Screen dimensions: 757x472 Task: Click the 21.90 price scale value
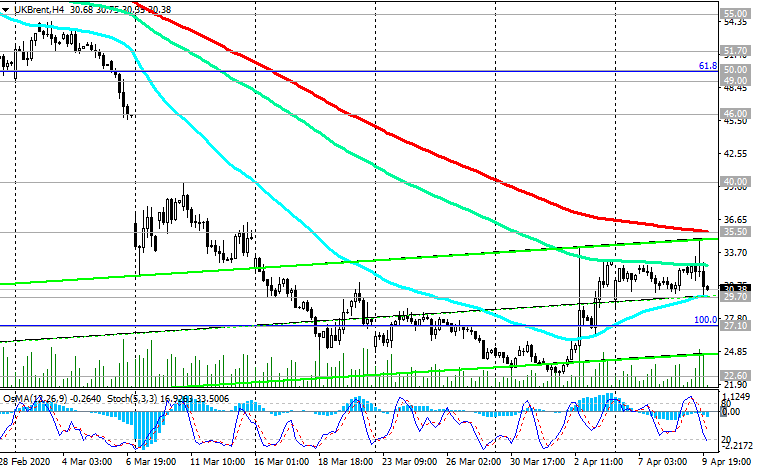734,385
